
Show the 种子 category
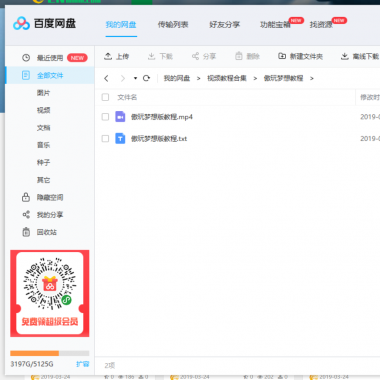(x=43, y=162)
